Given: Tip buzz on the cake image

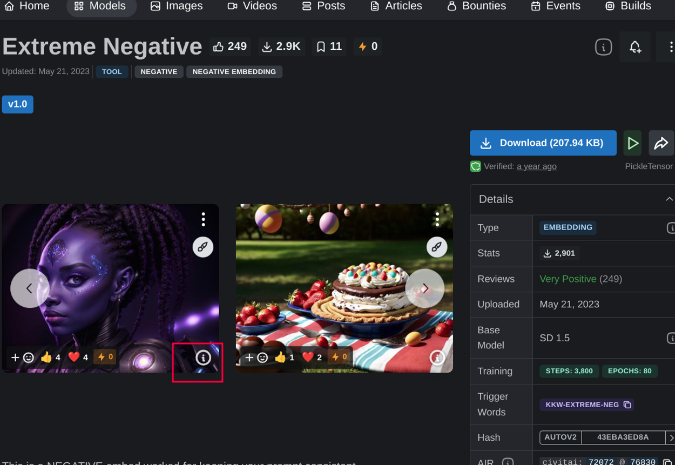Looking at the screenshot, I should click(339, 357).
